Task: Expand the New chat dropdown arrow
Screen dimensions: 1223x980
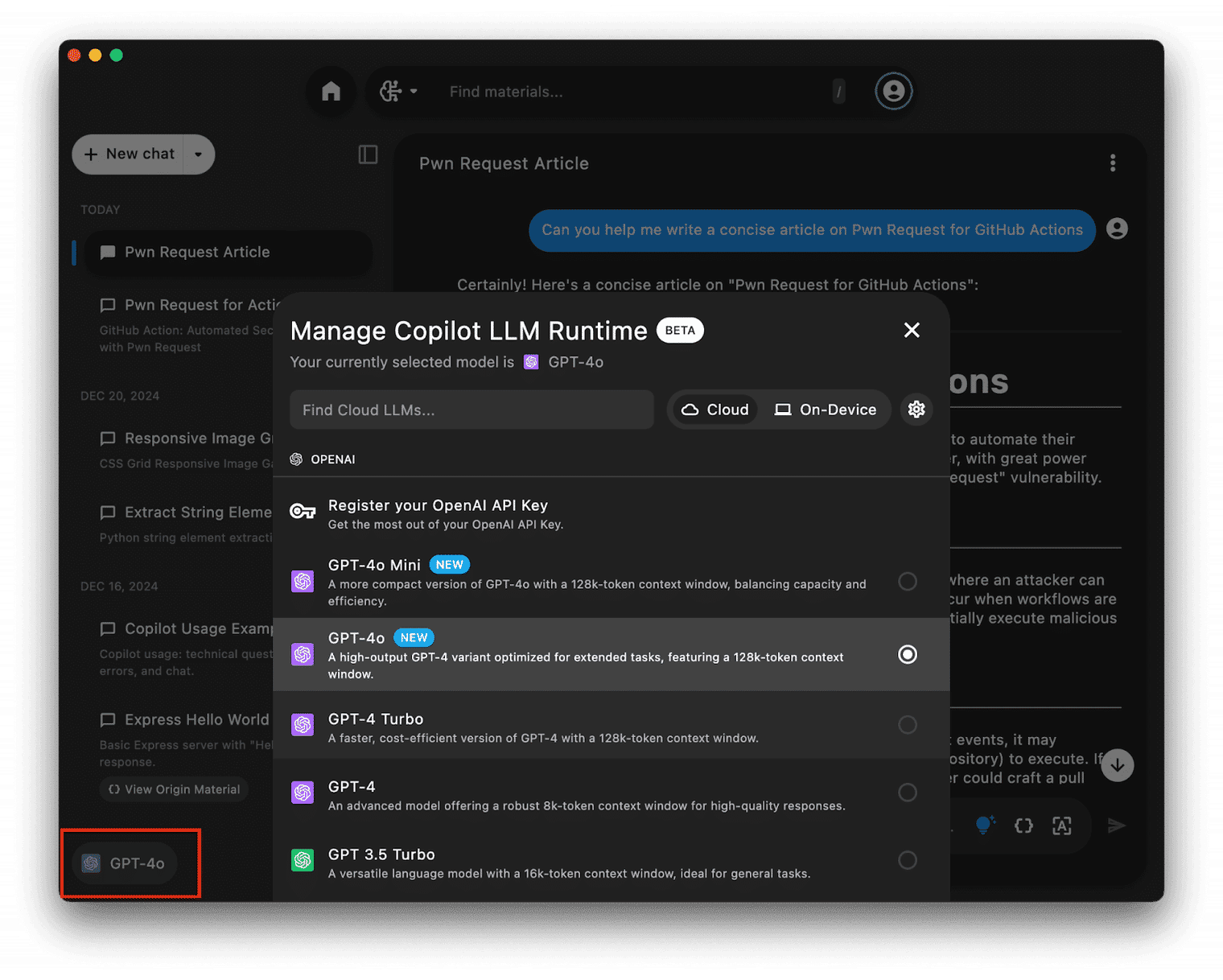Action: [x=199, y=154]
